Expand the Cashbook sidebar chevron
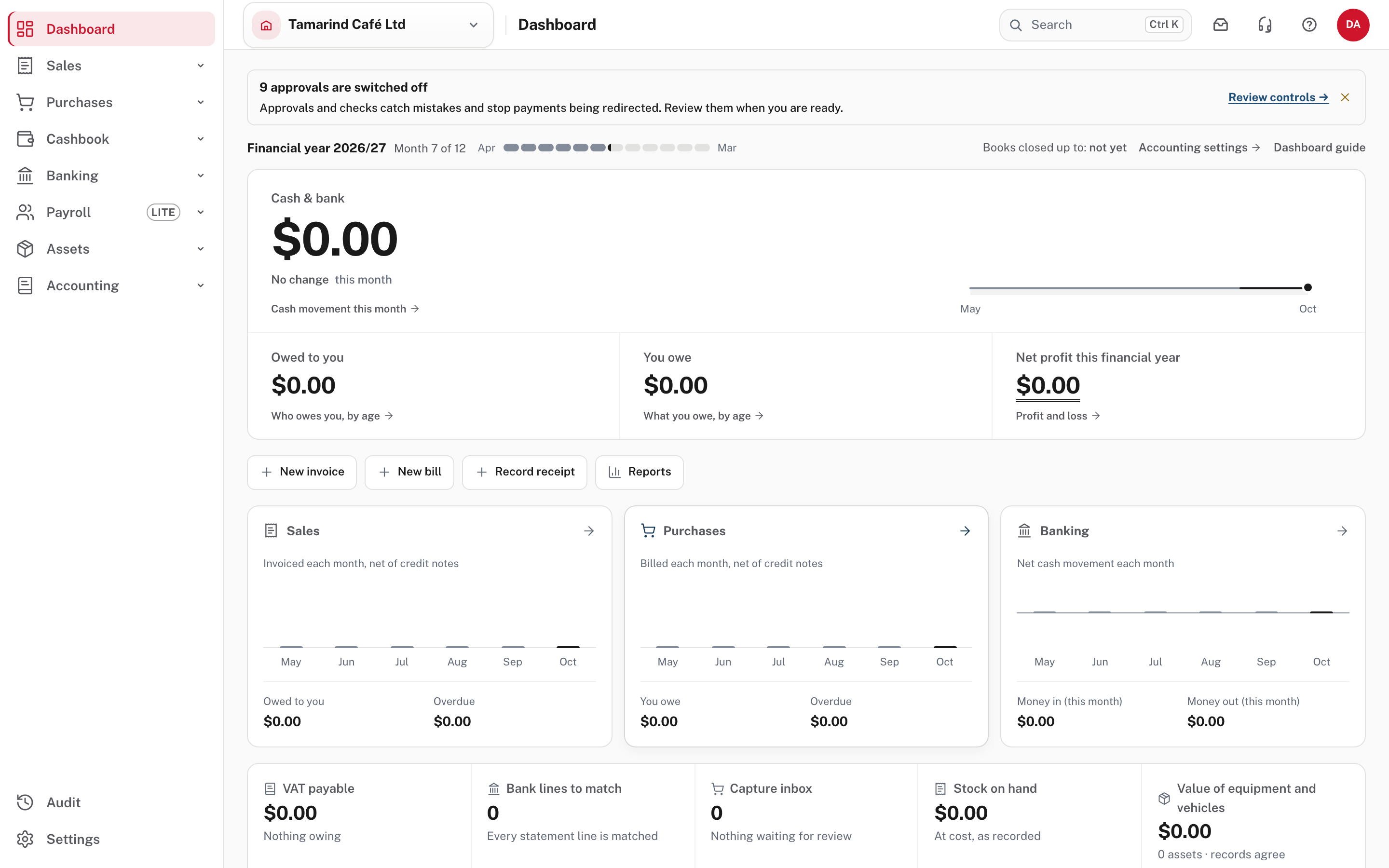 tap(200, 139)
